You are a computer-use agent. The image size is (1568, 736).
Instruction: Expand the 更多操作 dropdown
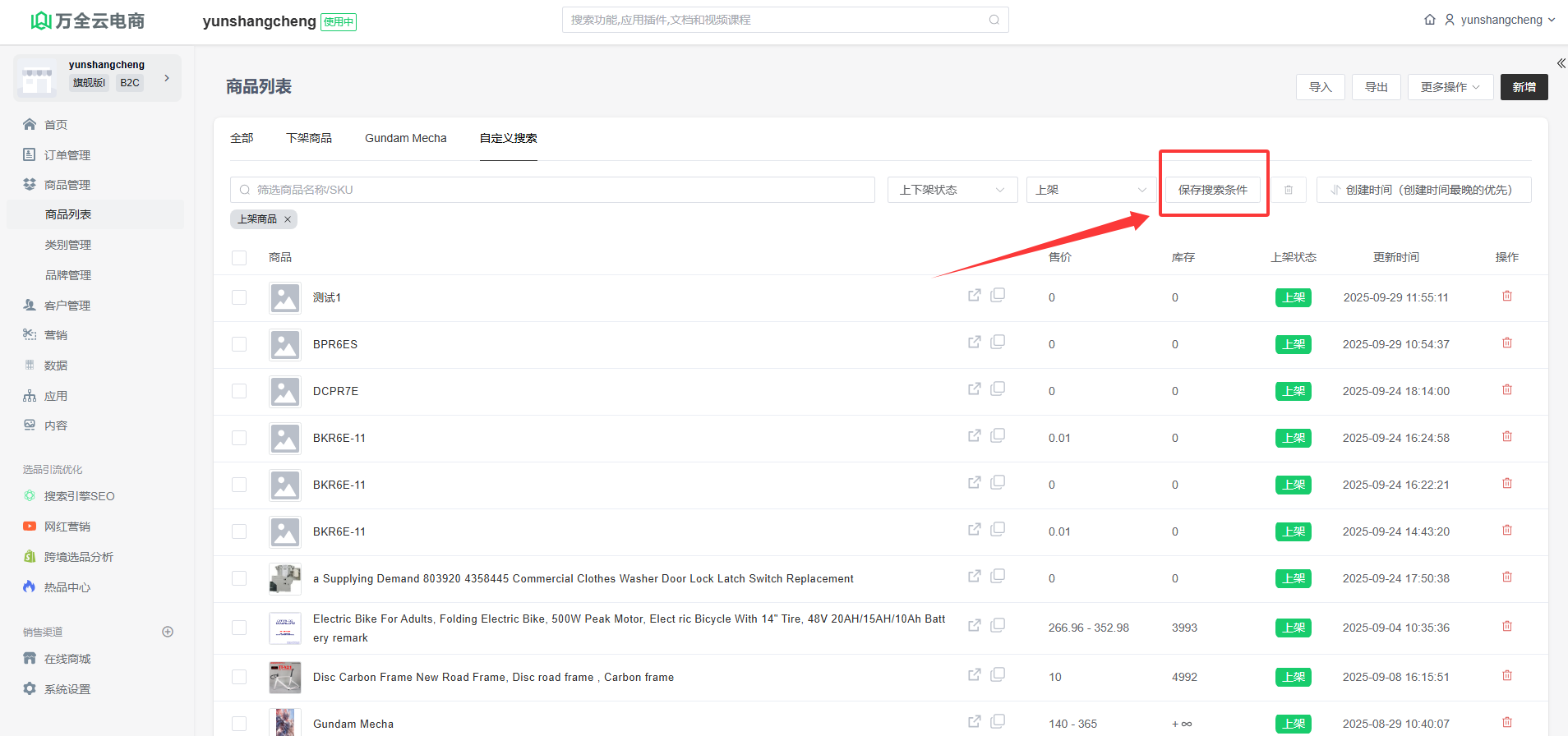pyautogui.click(x=1450, y=87)
